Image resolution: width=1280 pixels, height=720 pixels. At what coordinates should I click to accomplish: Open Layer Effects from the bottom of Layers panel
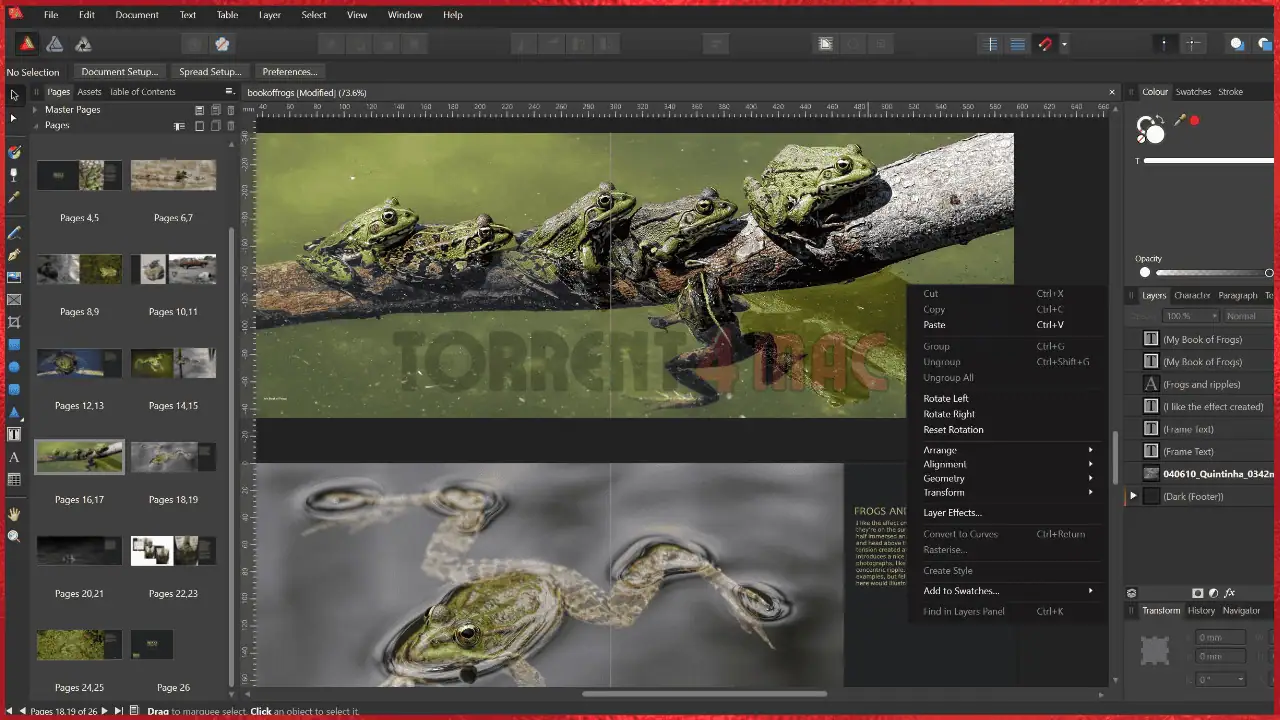click(x=1229, y=592)
